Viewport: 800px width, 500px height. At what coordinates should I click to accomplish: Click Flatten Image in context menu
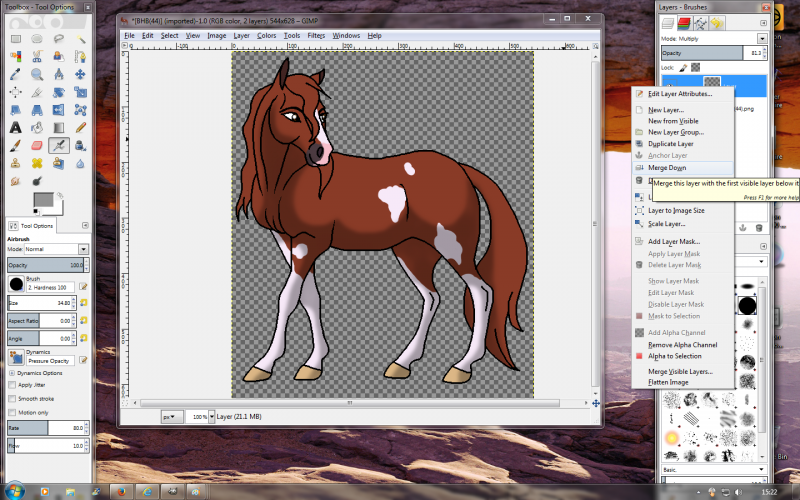click(668, 382)
